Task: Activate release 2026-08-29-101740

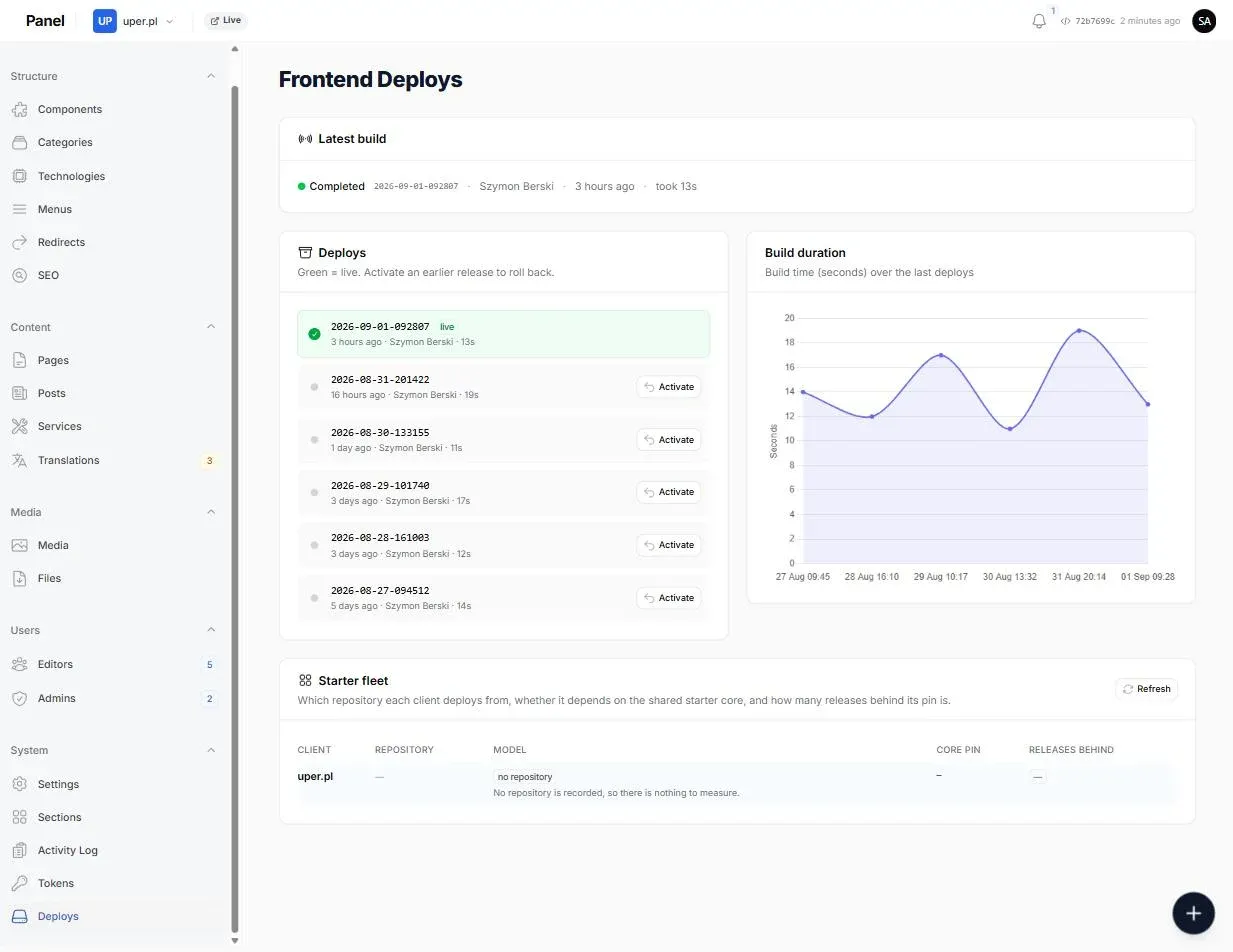Action: (669, 492)
